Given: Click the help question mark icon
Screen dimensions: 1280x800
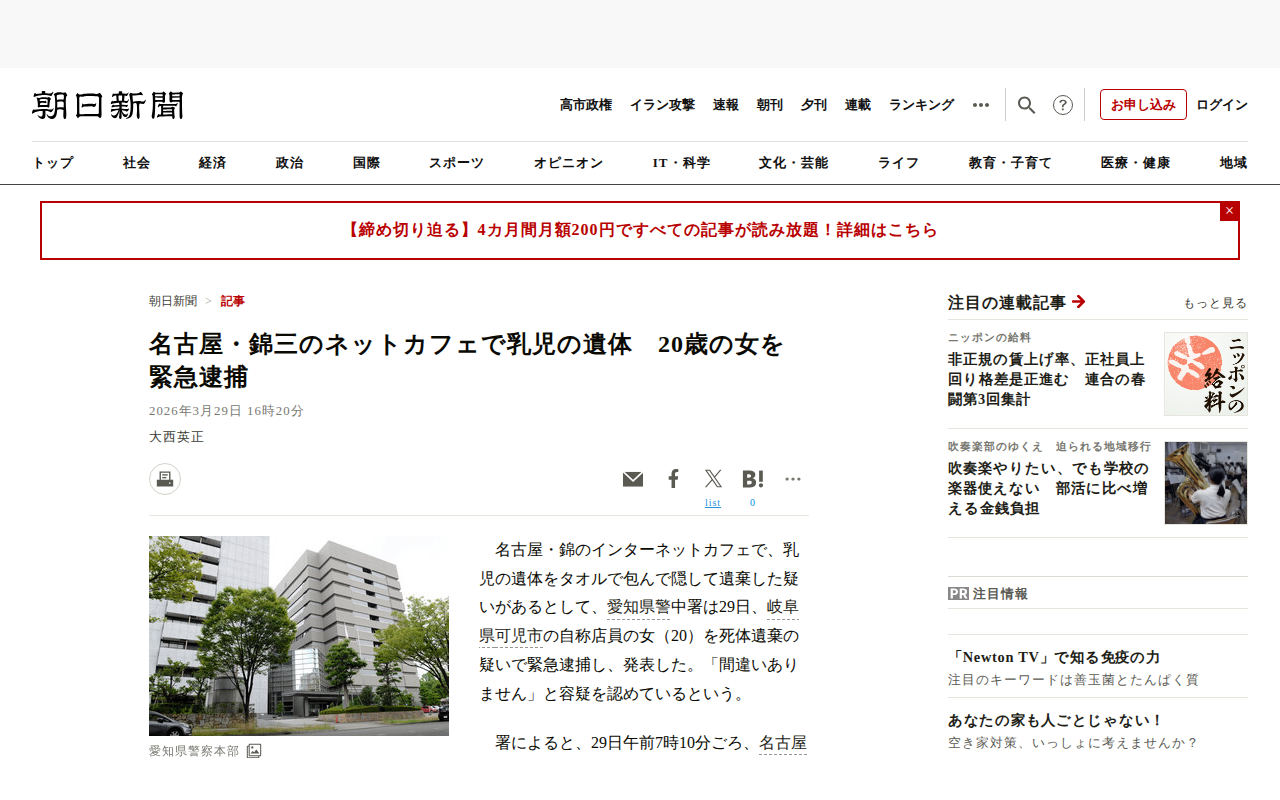Looking at the screenshot, I should pos(1063,105).
